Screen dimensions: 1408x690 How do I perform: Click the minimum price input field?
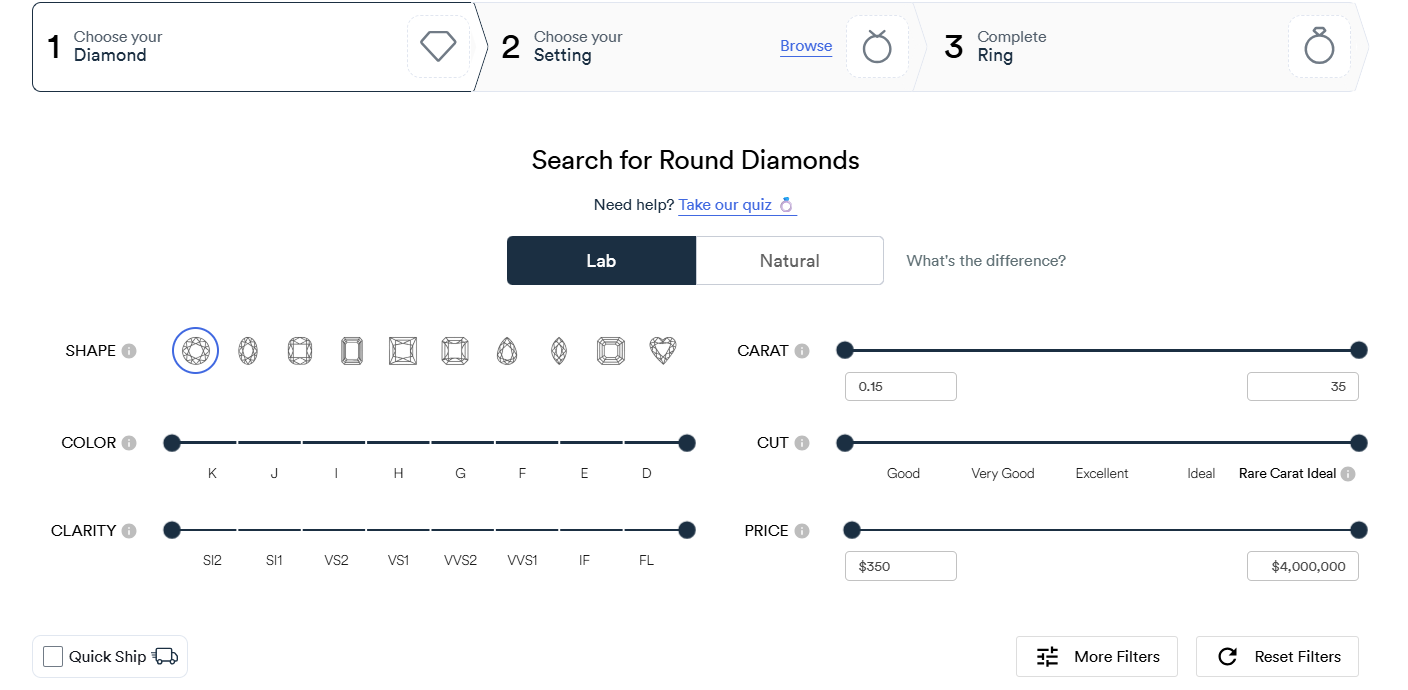(900, 565)
